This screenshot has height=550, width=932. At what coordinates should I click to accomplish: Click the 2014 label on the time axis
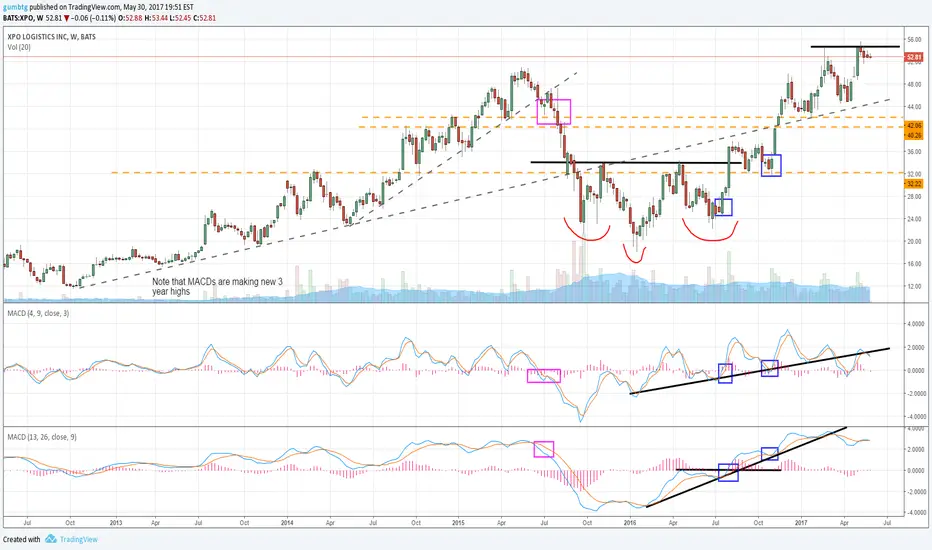287,523
